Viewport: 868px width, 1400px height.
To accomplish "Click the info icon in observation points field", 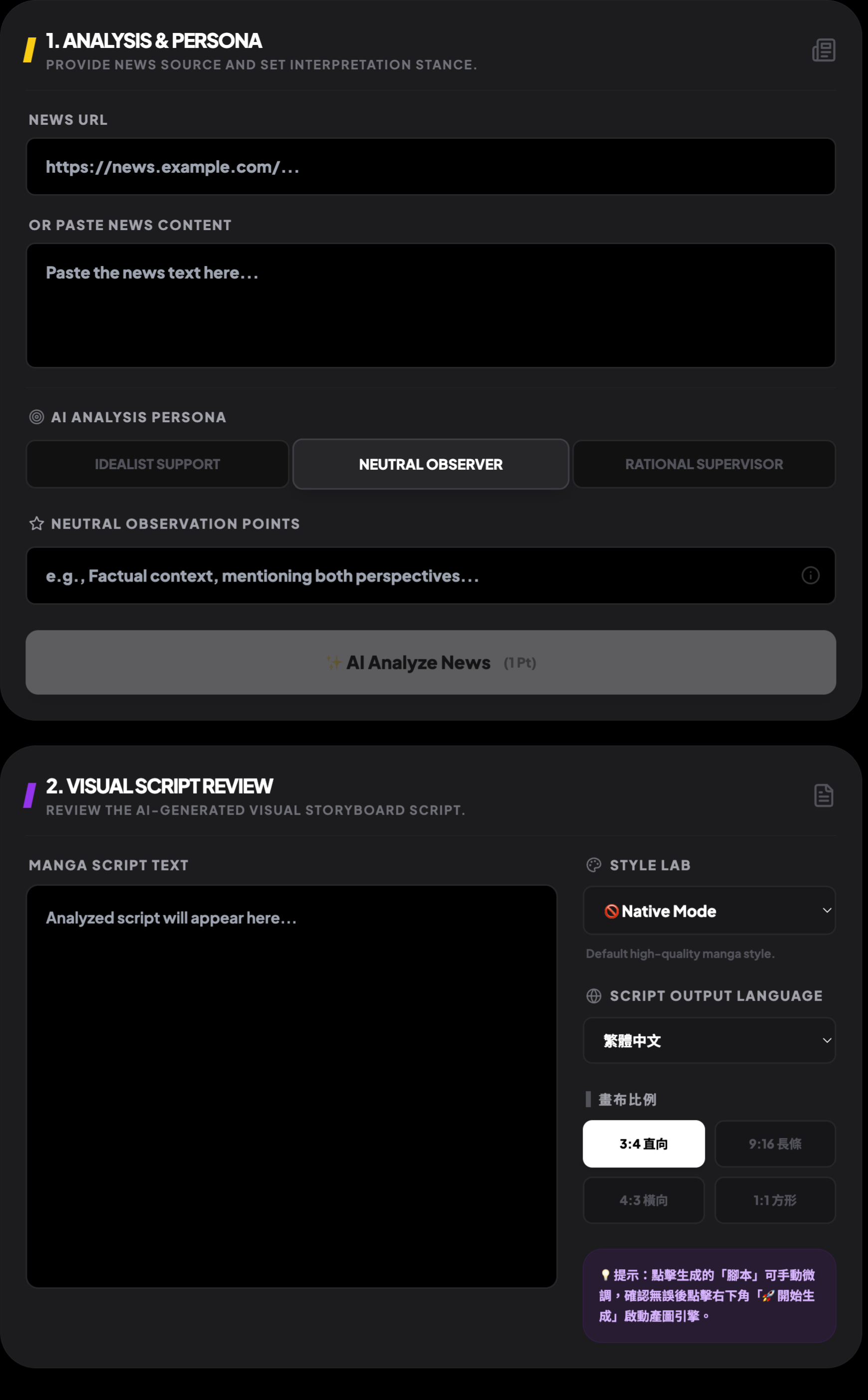I will point(810,575).
